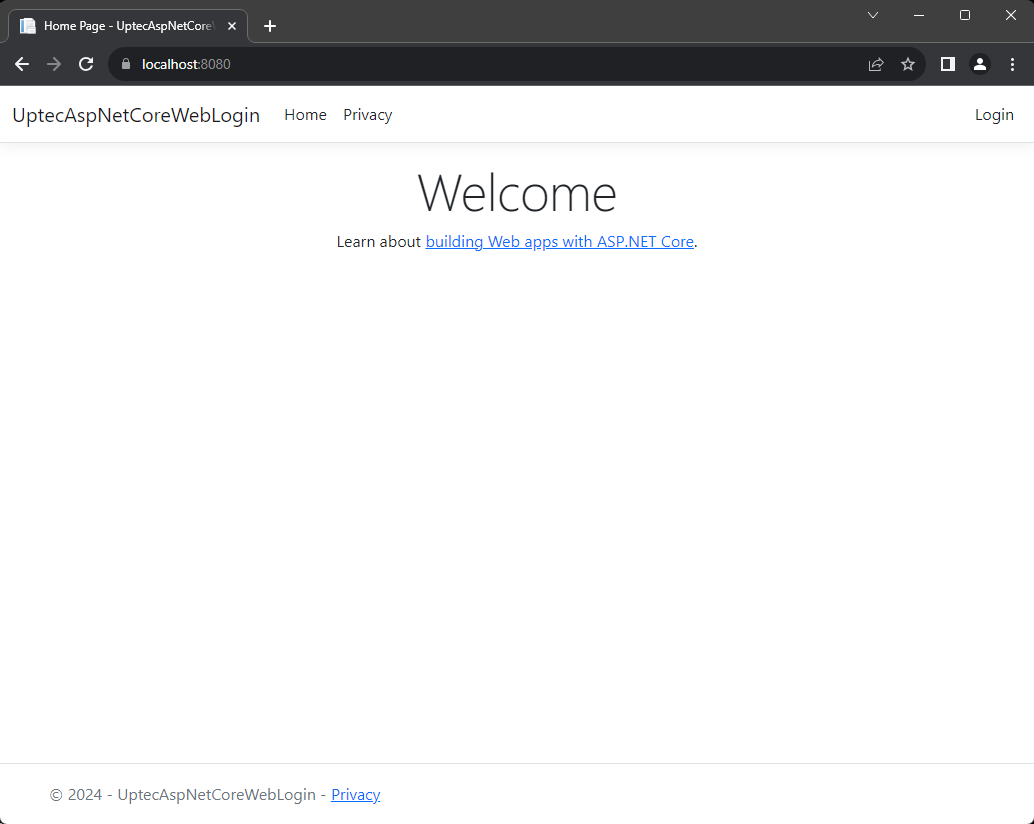This screenshot has width=1034, height=824.
Task: Reload the current page
Action: click(x=86, y=64)
